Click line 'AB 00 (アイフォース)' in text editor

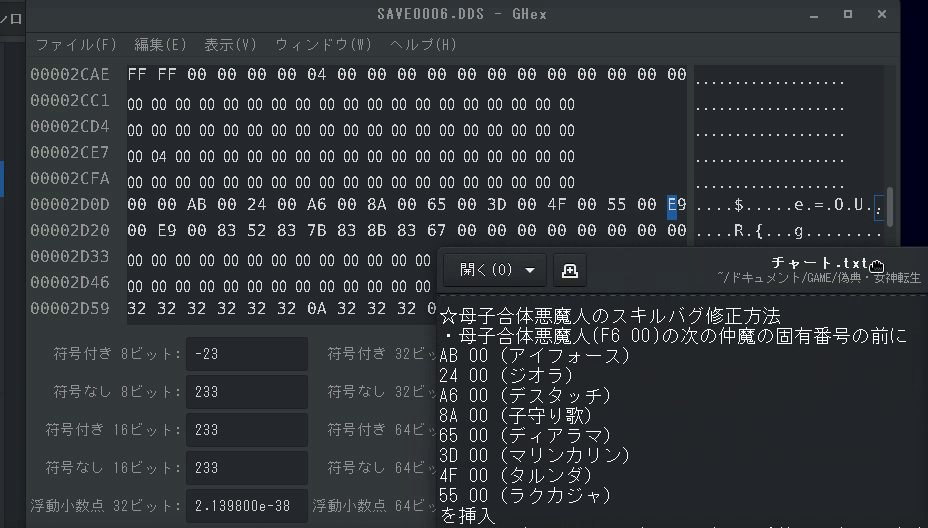click(x=535, y=356)
